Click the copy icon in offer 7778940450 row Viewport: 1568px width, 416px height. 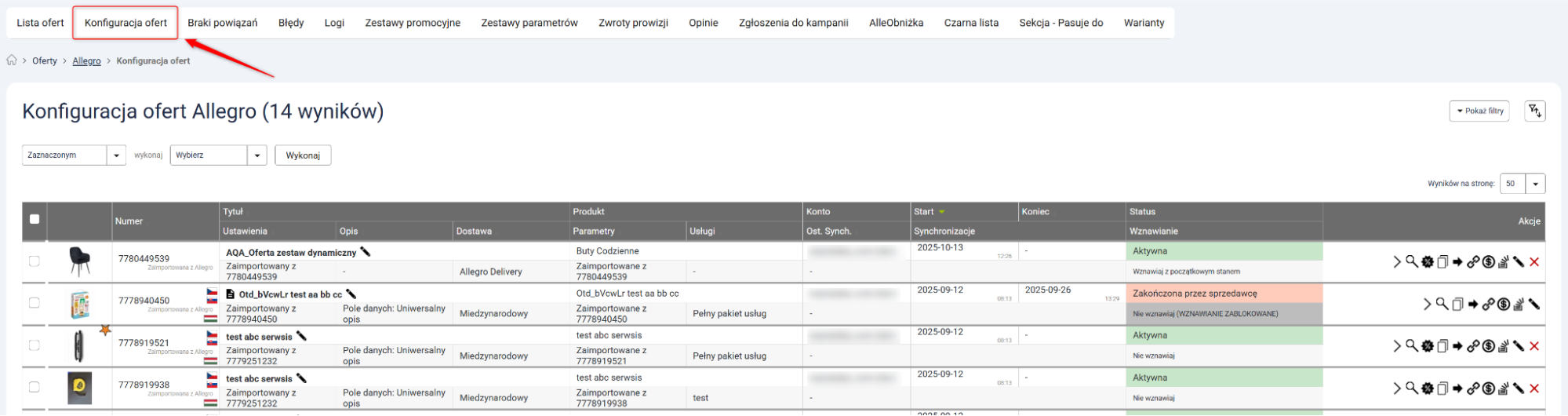(x=1457, y=304)
